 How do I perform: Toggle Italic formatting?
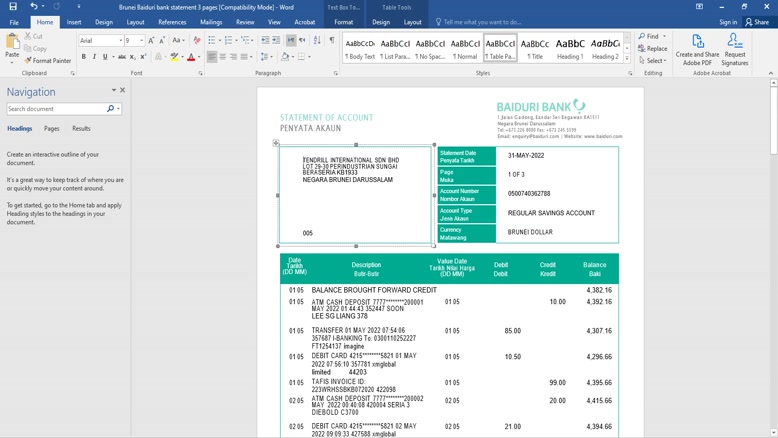coord(95,57)
